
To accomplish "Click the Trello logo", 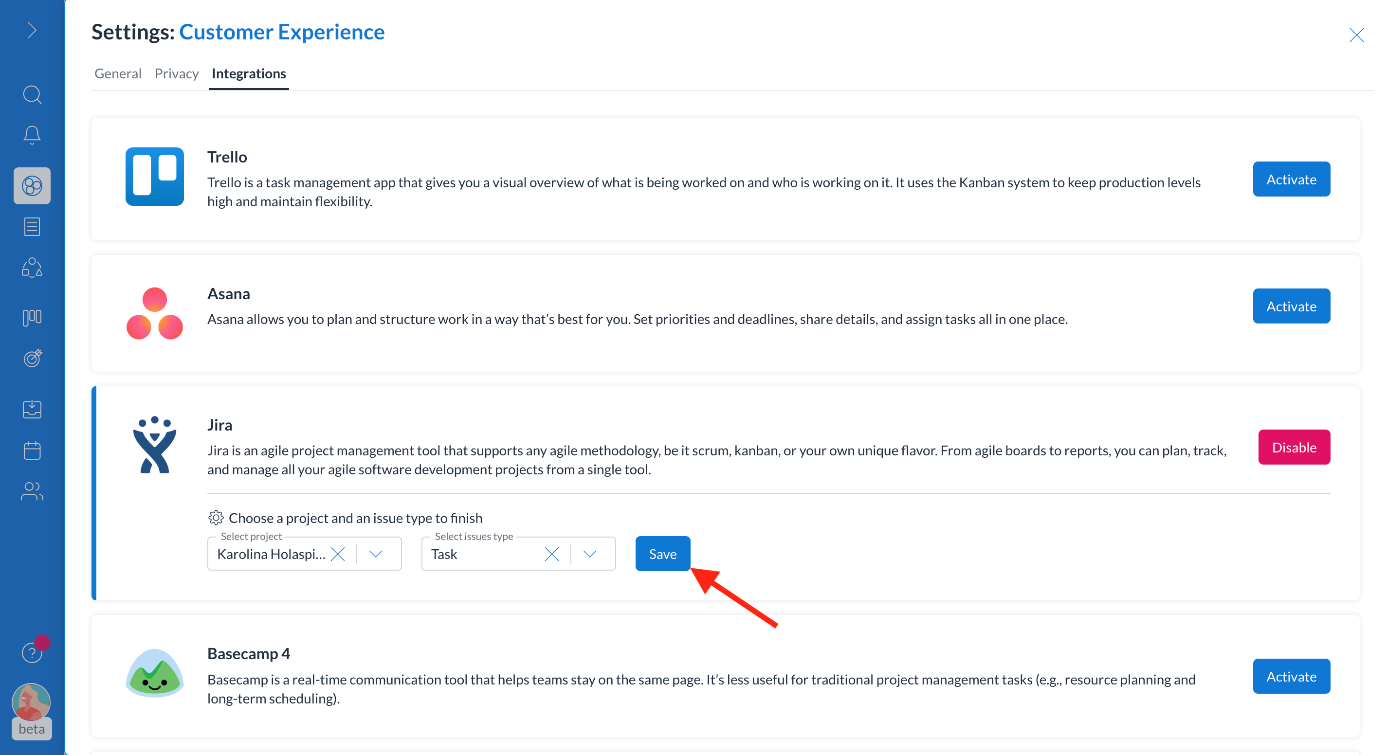I will click(x=154, y=177).
